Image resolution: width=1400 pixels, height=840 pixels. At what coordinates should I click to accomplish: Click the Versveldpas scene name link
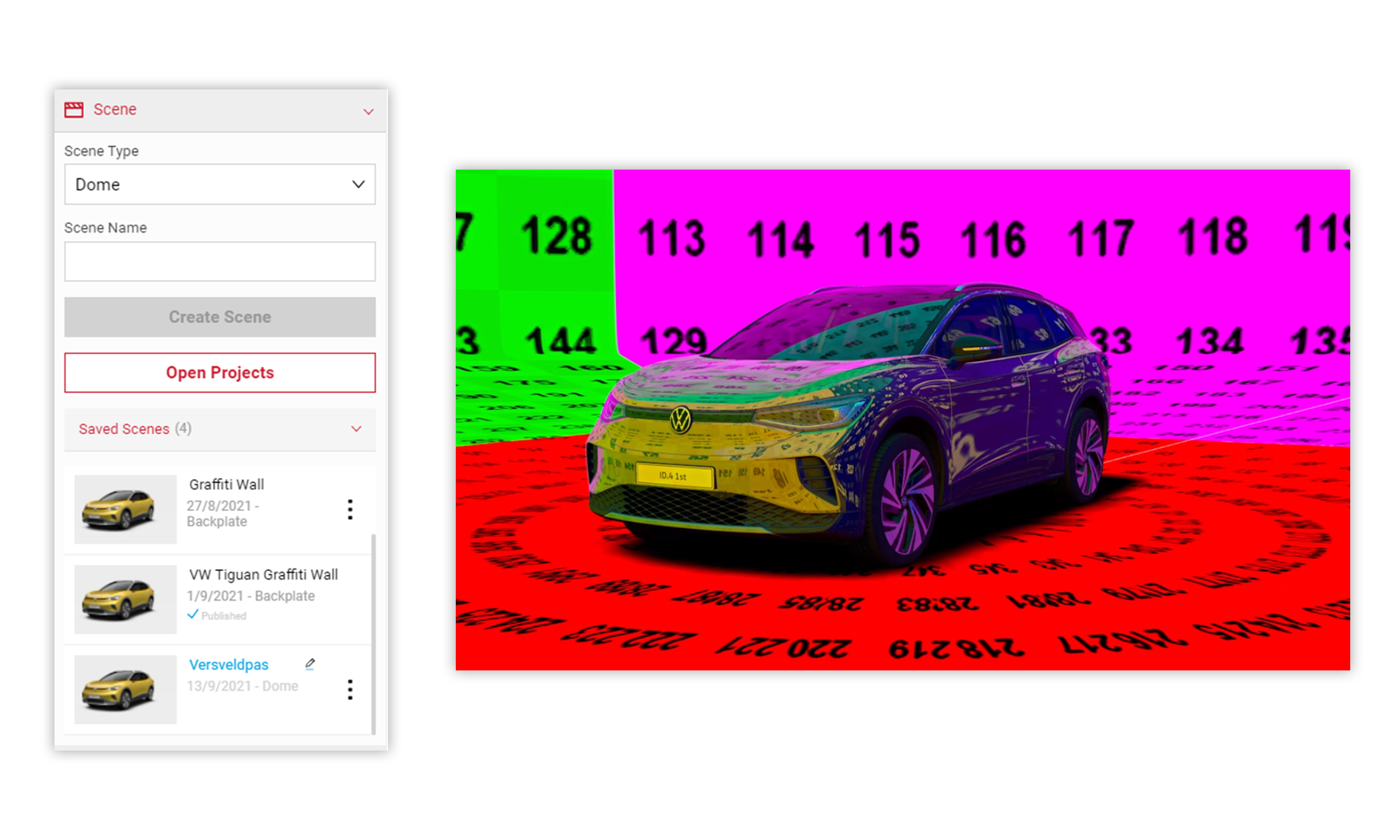pyautogui.click(x=229, y=664)
